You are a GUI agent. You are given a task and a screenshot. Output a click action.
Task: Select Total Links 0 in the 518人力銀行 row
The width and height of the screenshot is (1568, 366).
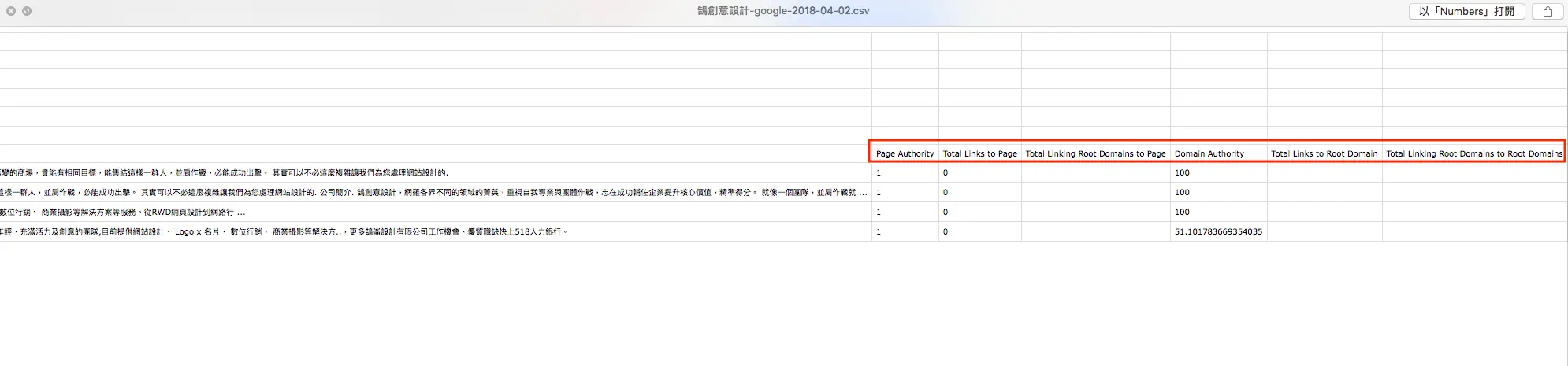coord(979,231)
